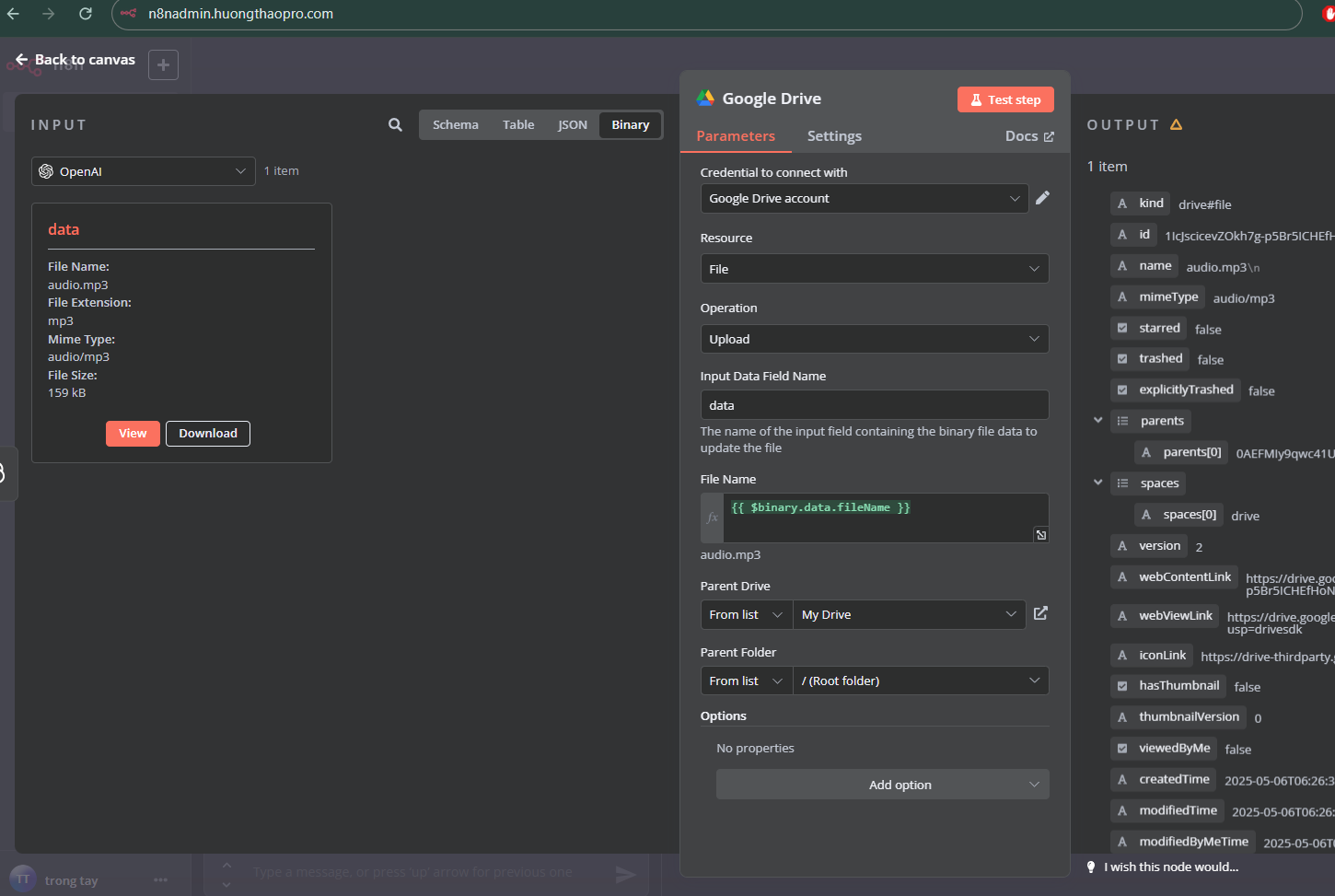
Task: Open the input search magnifier icon
Action: 395,124
